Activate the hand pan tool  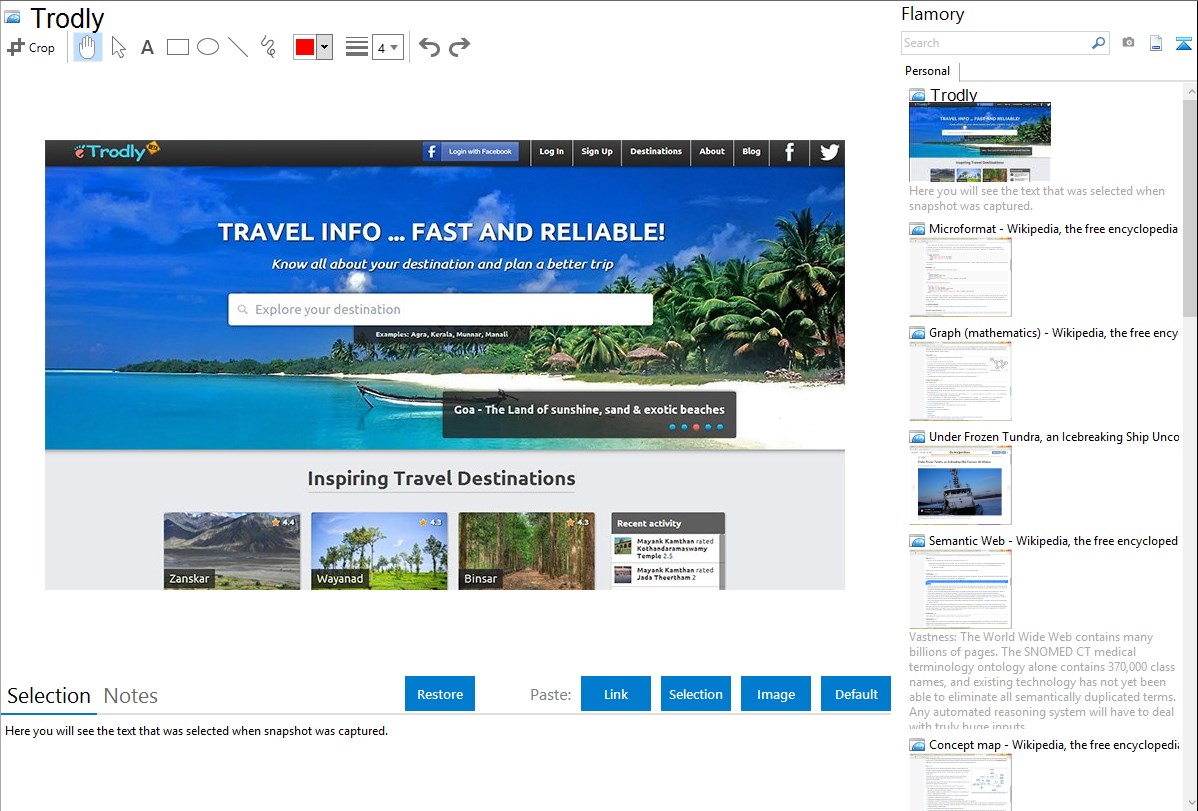(87, 47)
